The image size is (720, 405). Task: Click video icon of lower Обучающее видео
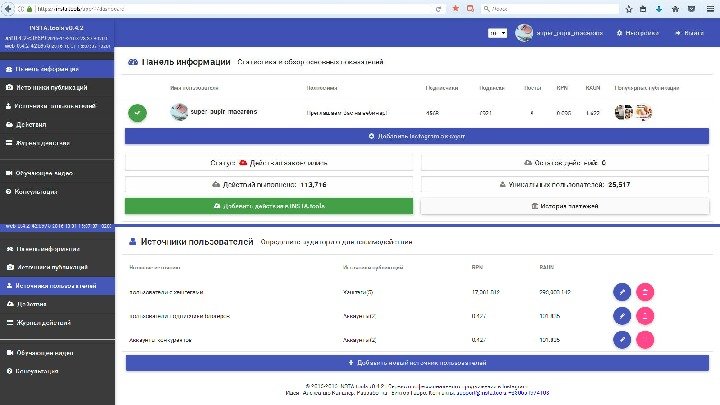point(10,353)
